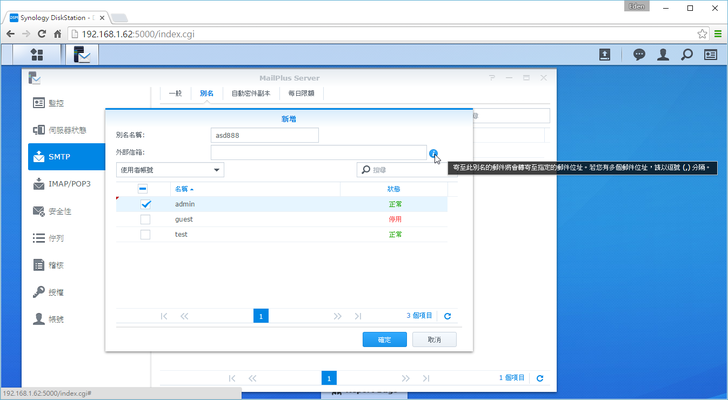Uncheck the admin user checkbox

pyautogui.click(x=145, y=204)
